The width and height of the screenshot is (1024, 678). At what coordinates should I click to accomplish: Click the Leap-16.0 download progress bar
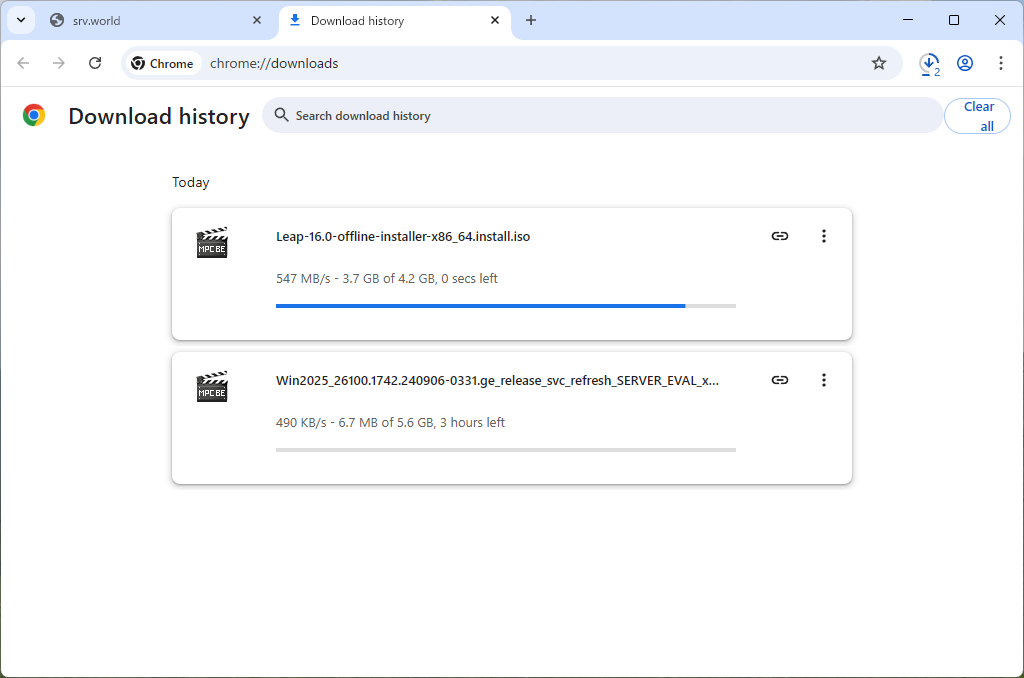tap(505, 305)
